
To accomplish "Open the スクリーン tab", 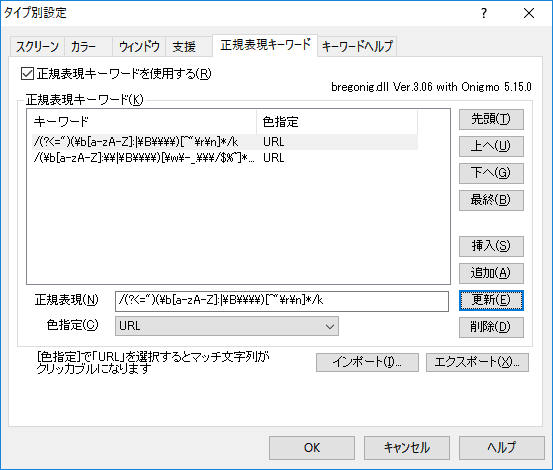I will click(37, 46).
